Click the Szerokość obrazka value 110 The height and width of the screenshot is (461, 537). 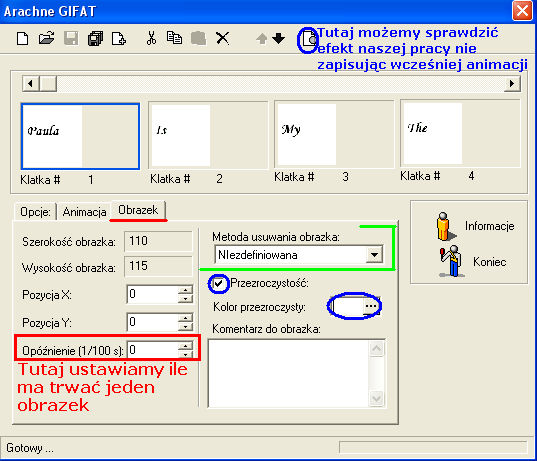(x=158, y=241)
